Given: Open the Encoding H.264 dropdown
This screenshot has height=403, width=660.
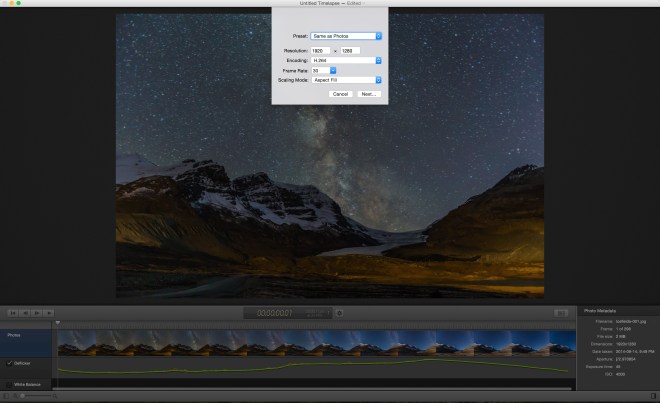Looking at the screenshot, I should point(345,60).
